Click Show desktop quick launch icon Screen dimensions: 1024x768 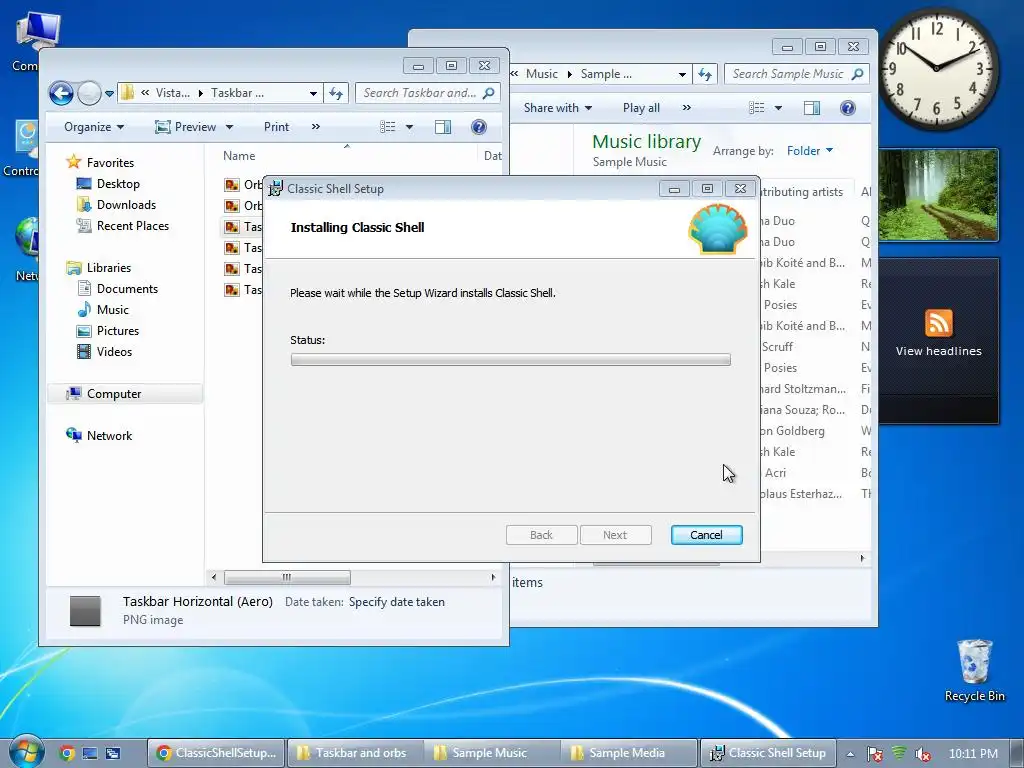[x=89, y=753]
